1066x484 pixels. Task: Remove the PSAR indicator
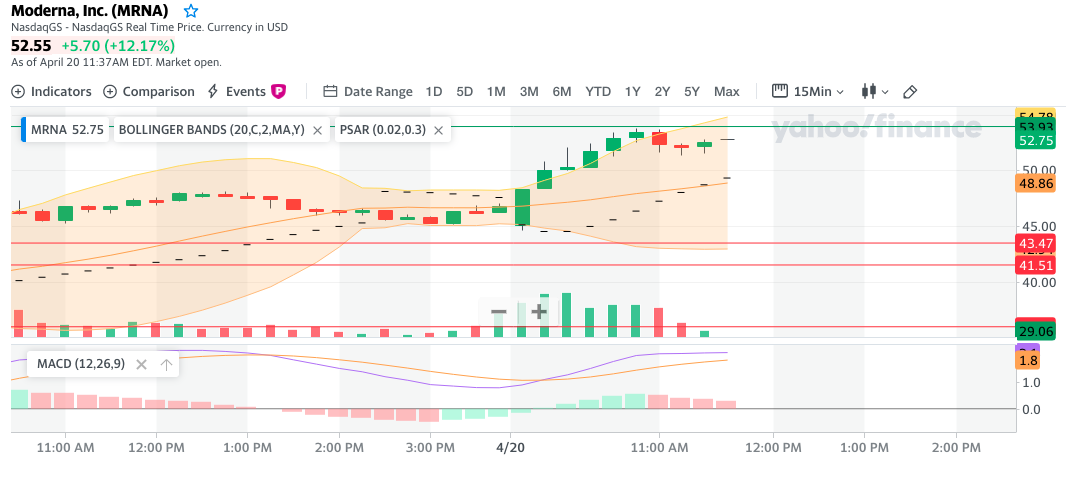click(x=439, y=130)
